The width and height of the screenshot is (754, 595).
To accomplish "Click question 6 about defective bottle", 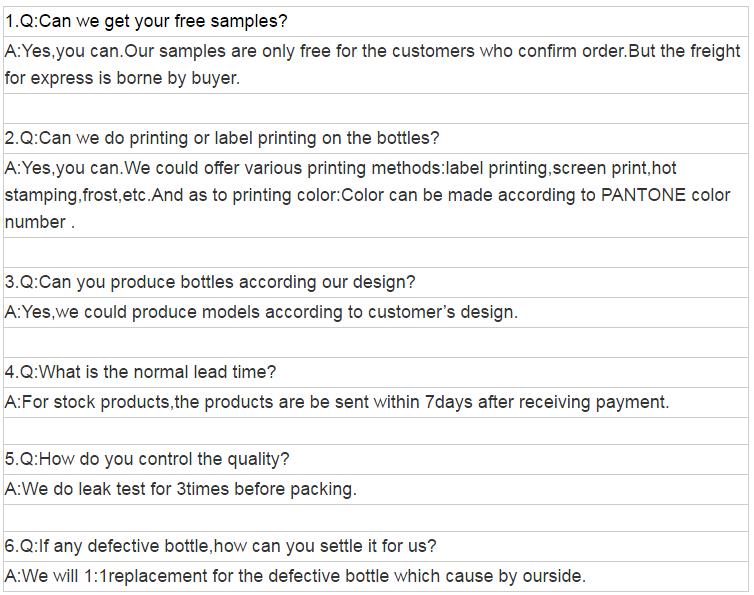I will point(220,546).
